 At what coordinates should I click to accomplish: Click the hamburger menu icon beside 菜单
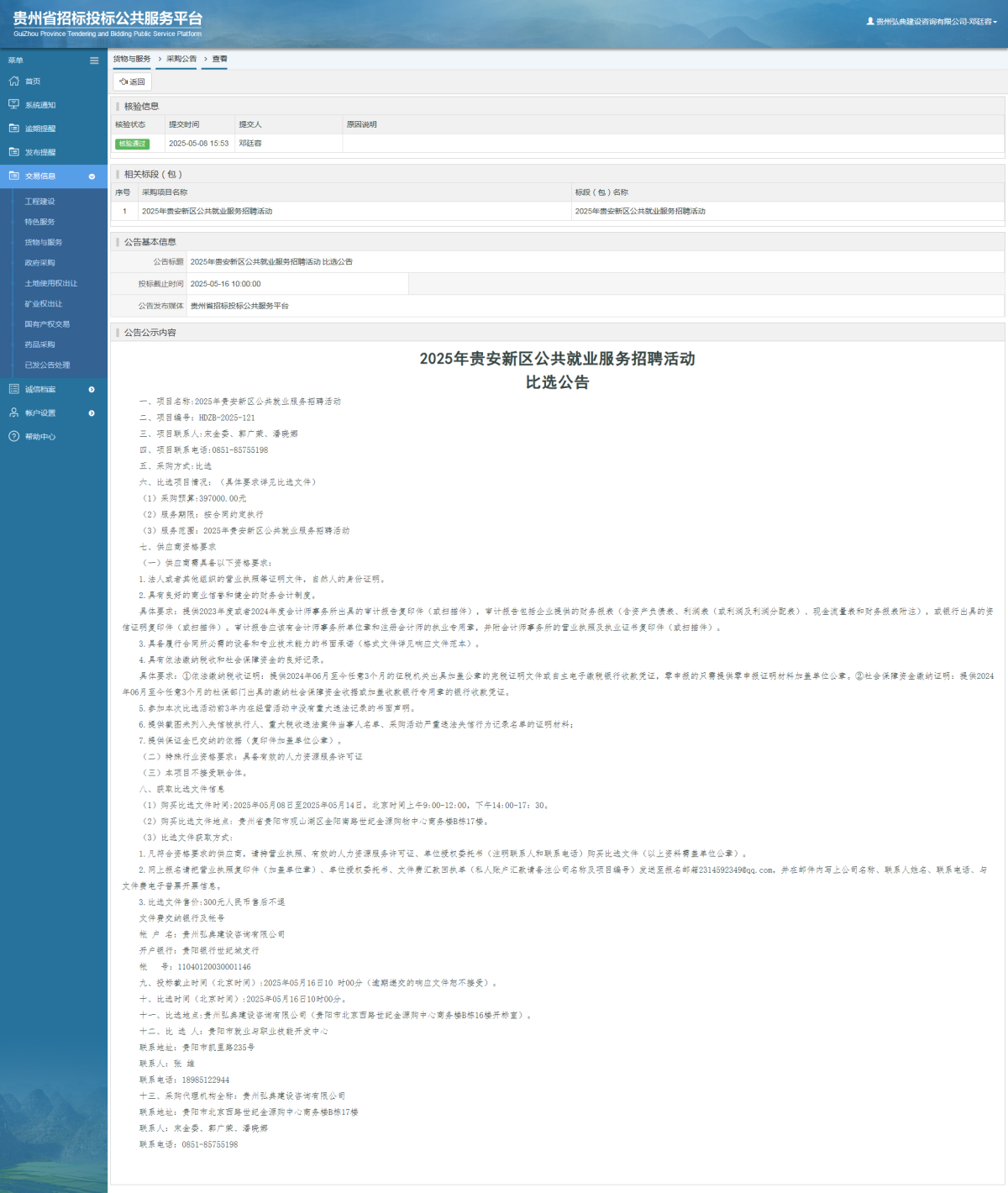(x=93, y=60)
